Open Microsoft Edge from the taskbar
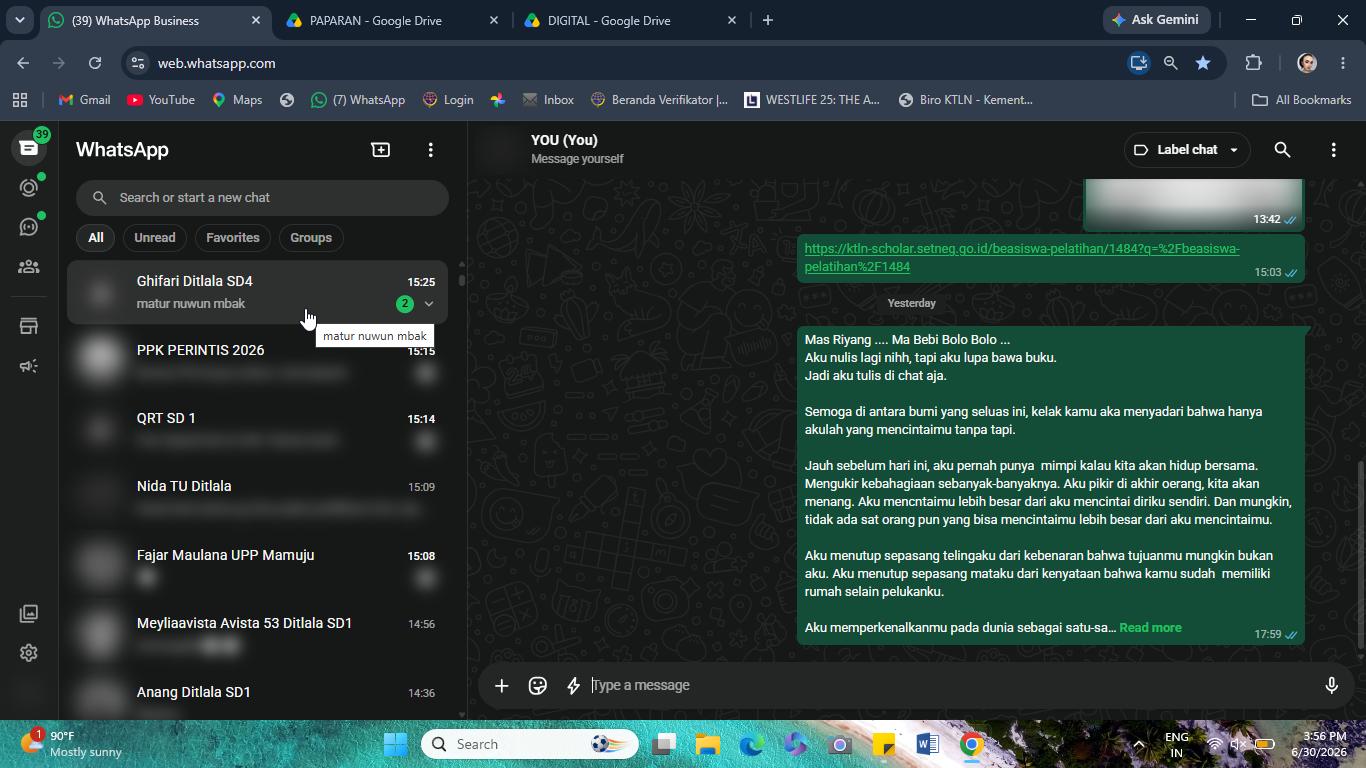This screenshot has width=1366, height=768. tap(751, 744)
